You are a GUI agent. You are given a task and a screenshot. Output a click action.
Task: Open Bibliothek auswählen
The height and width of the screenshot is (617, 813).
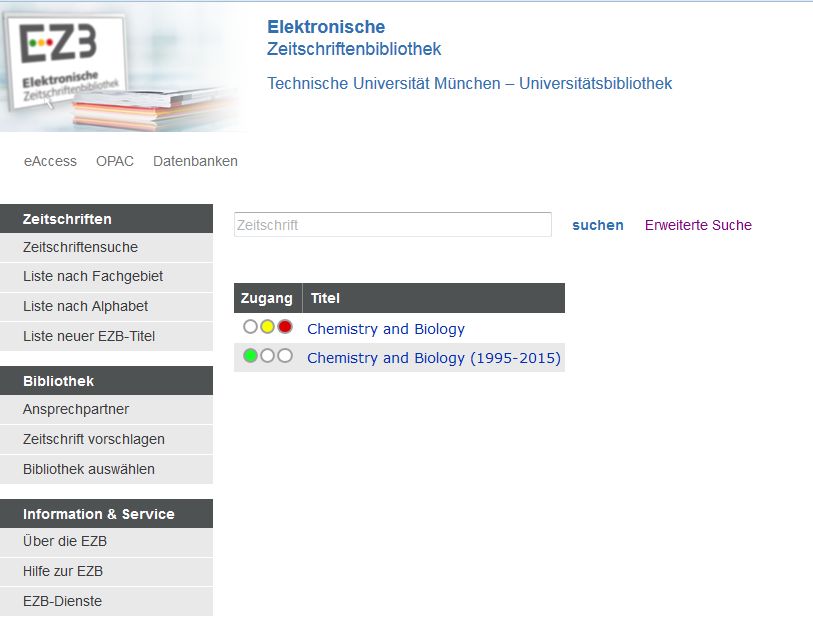89,469
